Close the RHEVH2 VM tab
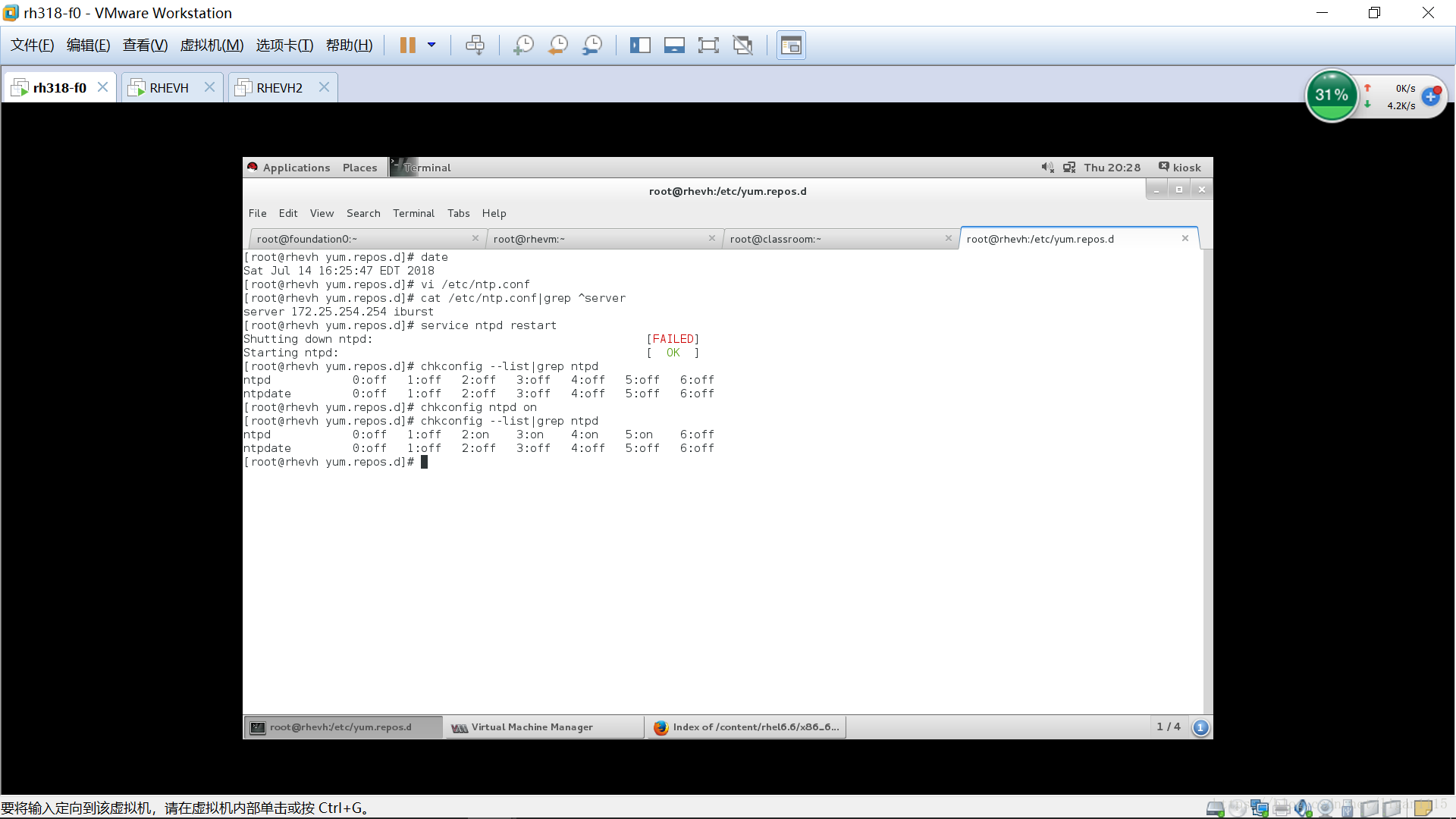Screen dimensions: 1456x819 tap(324, 87)
